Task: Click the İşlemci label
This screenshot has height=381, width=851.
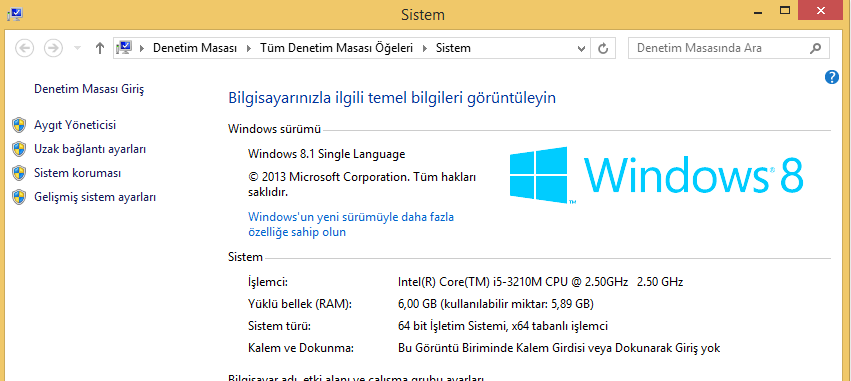Action: 267,282
